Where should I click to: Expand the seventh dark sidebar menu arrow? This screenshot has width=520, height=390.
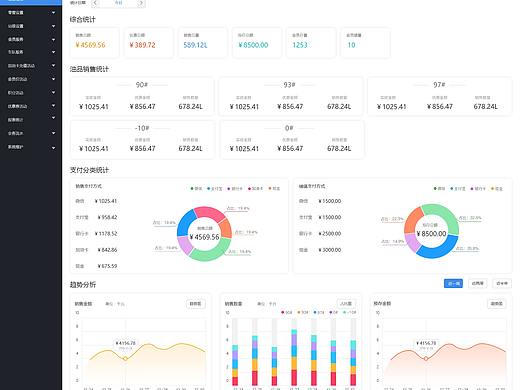coord(53,92)
